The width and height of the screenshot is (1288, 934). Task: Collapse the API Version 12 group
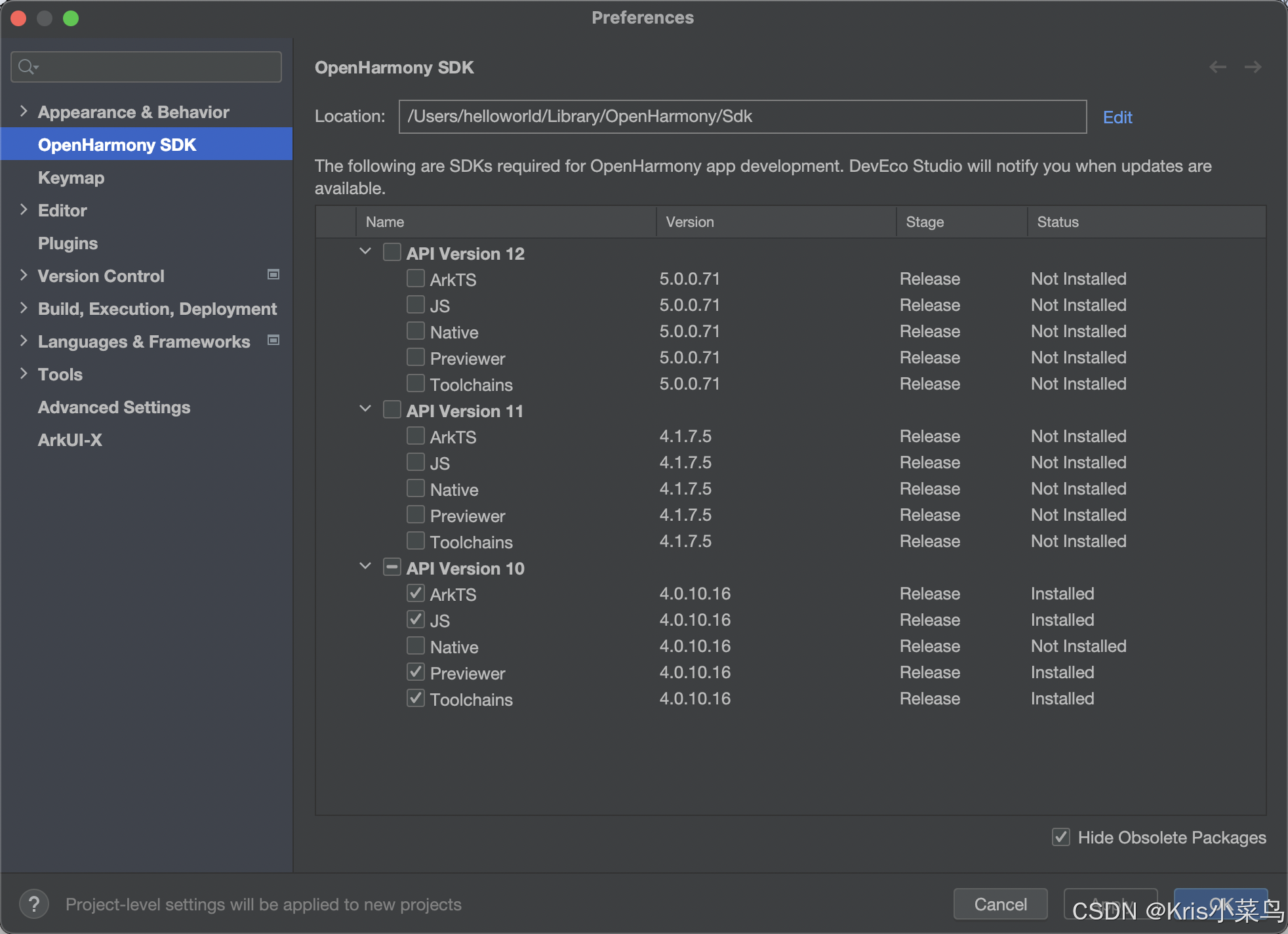(x=365, y=252)
